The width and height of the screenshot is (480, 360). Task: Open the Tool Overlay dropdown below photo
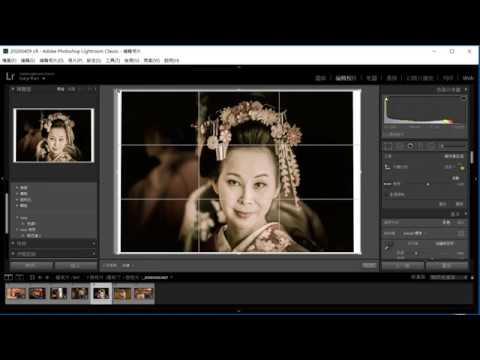point(127,266)
